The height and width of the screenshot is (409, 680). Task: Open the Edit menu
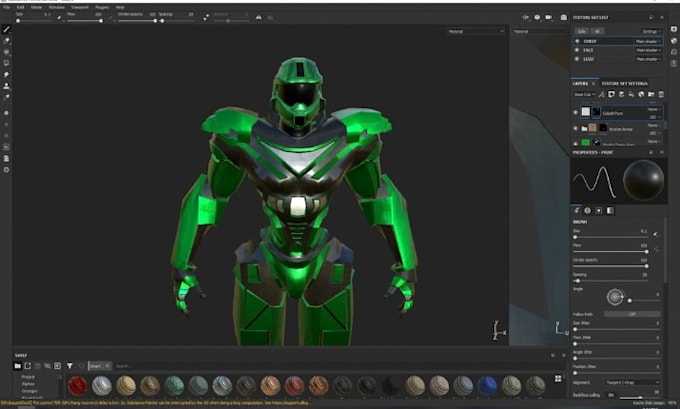tap(20, 7)
